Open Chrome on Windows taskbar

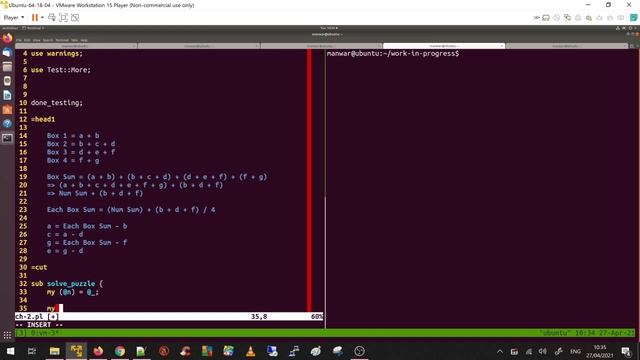tap(120, 351)
